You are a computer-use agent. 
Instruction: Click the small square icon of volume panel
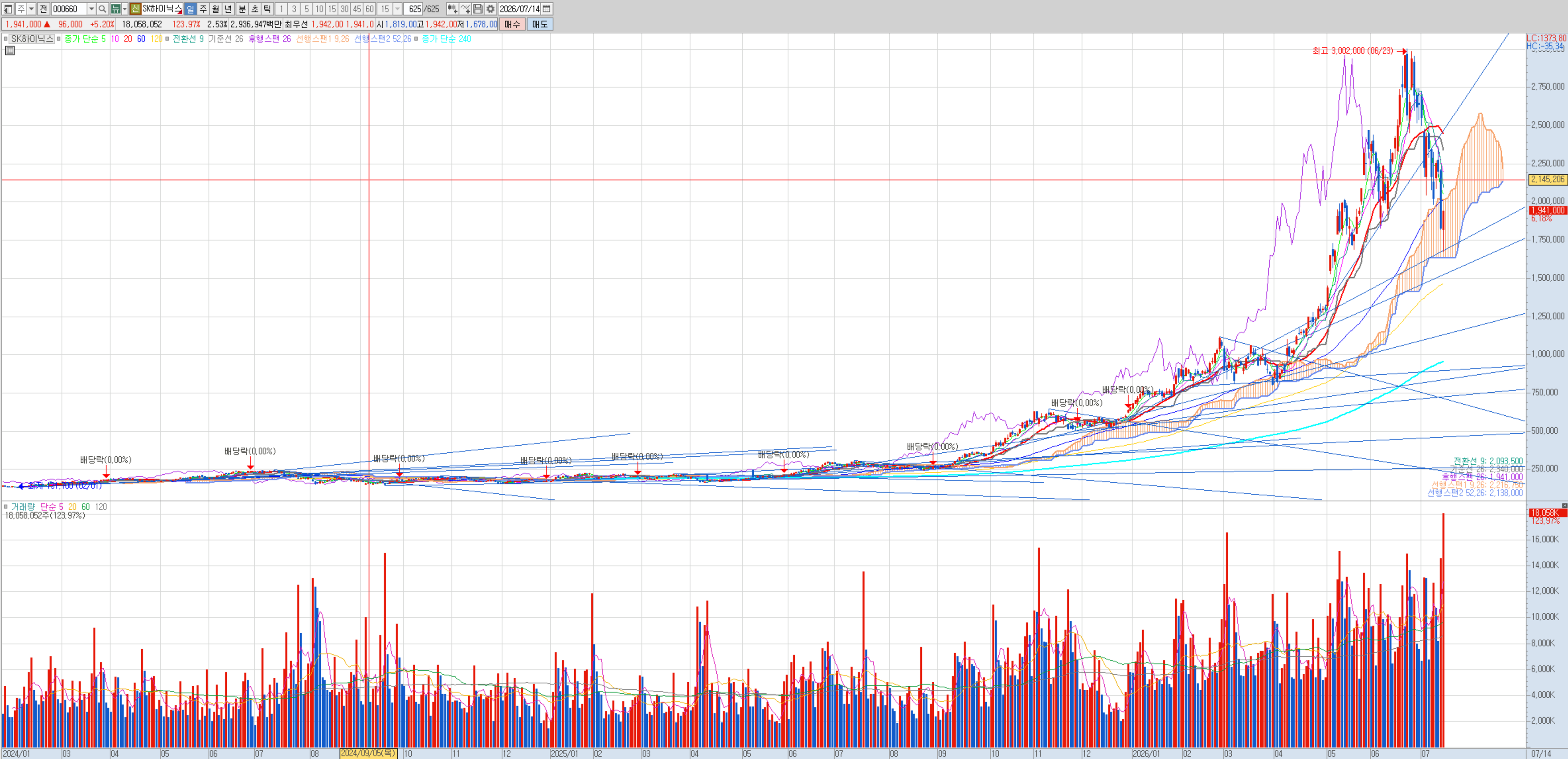click(5, 507)
